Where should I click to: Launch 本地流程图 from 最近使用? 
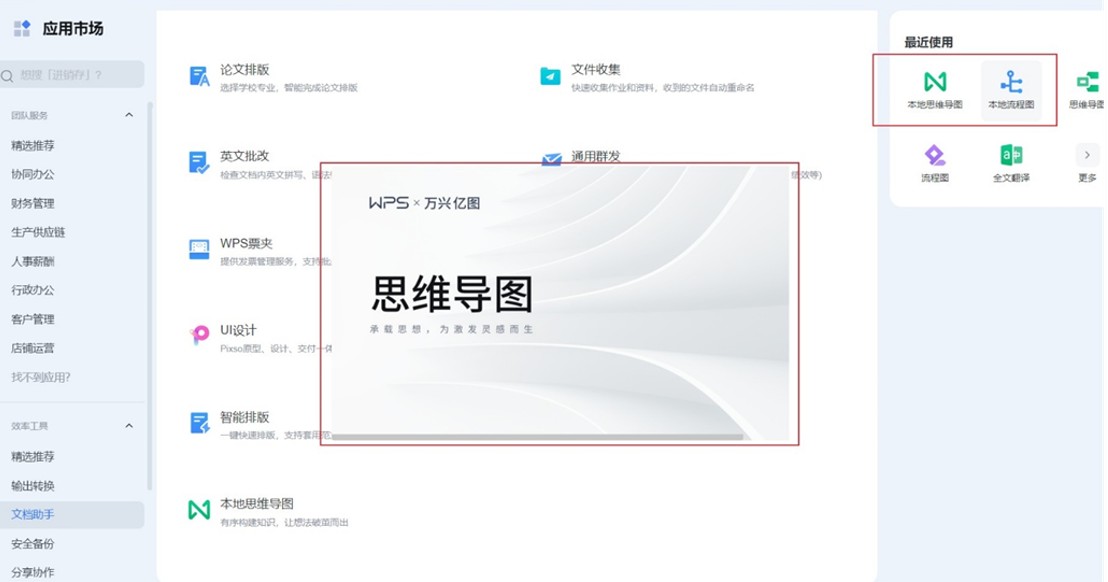click(x=1011, y=90)
